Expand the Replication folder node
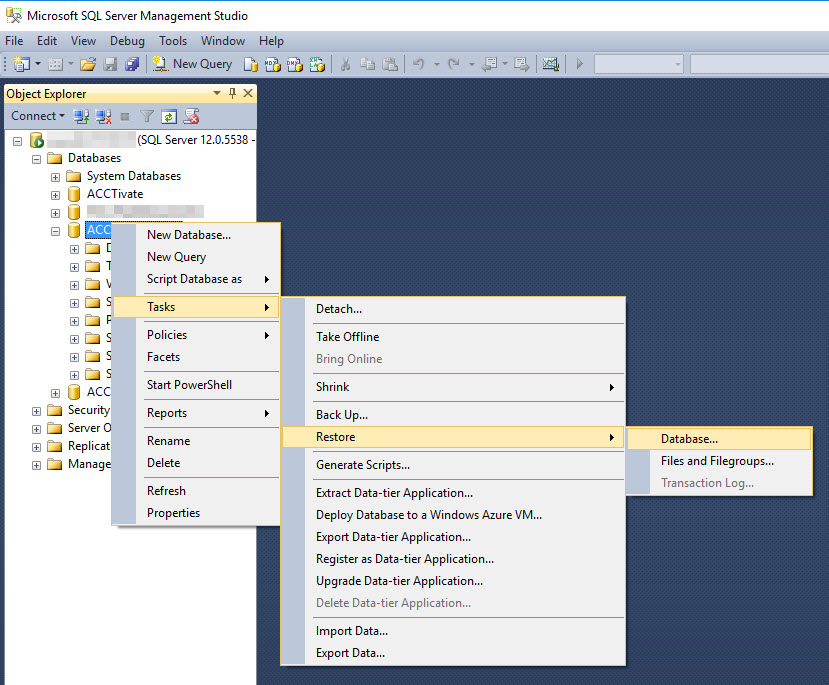829x685 pixels. pos(36,447)
